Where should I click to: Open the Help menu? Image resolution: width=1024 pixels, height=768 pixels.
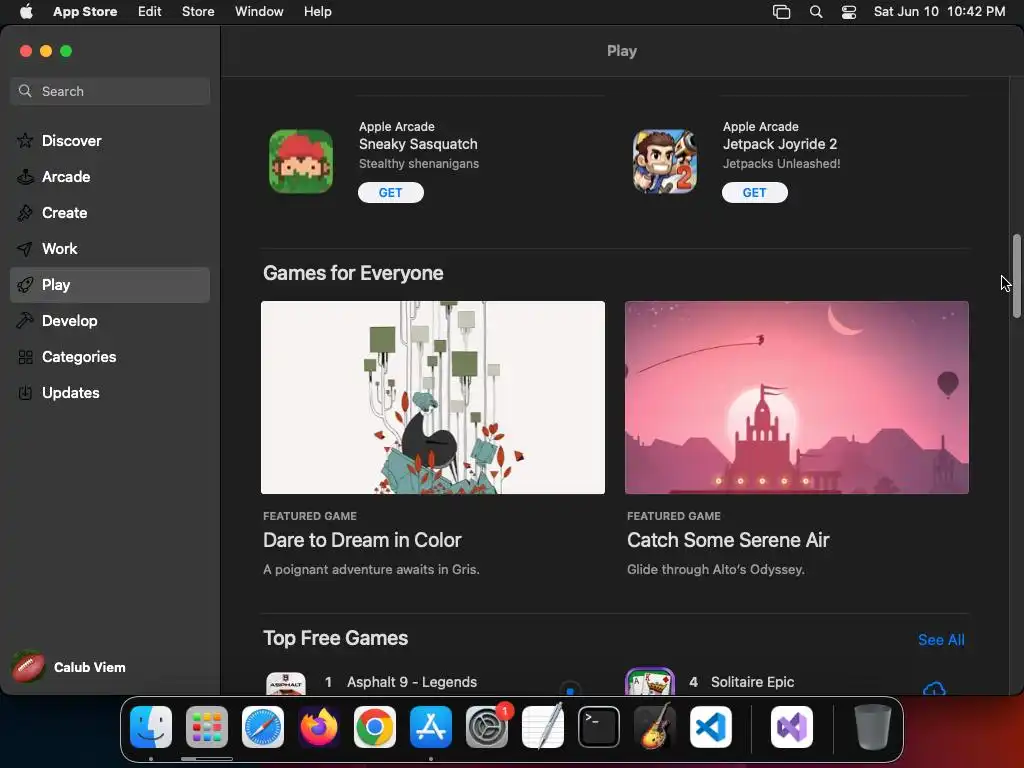[317, 11]
